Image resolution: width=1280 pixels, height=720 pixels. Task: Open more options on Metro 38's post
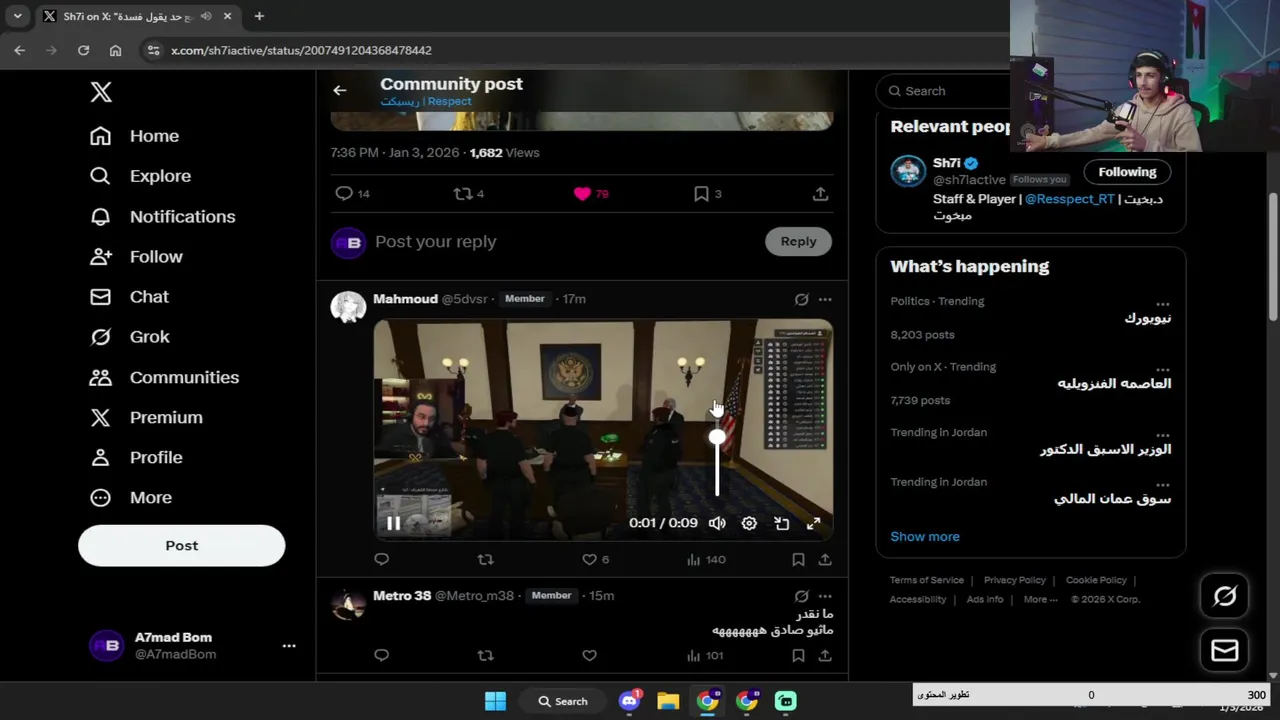coord(825,596)
